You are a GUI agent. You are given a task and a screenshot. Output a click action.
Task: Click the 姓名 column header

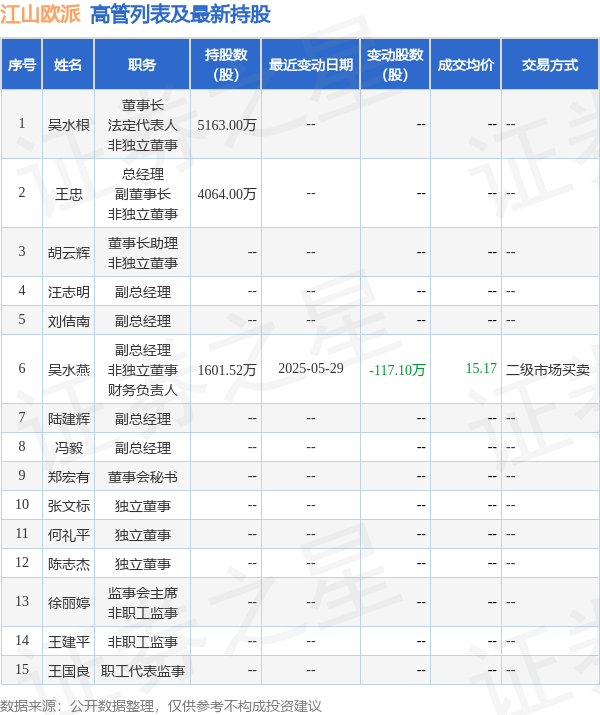tap(68, 64)
